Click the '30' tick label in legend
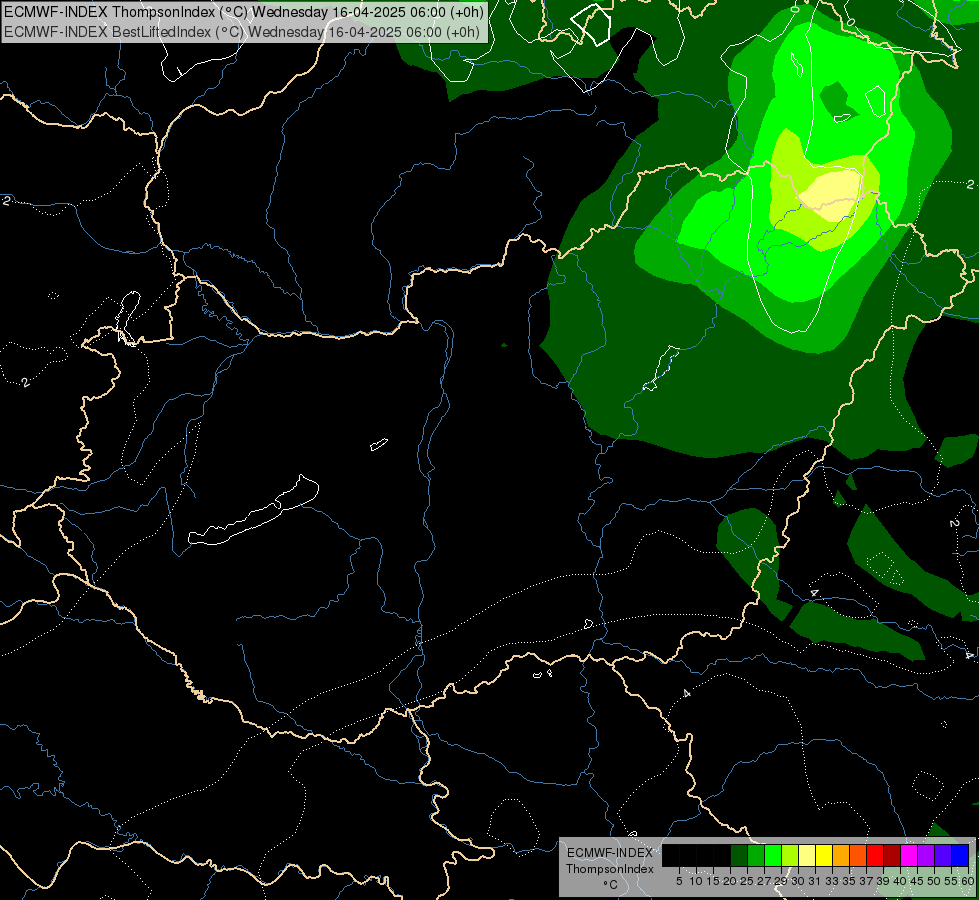The image size is (979, 900). coord(799,881)
